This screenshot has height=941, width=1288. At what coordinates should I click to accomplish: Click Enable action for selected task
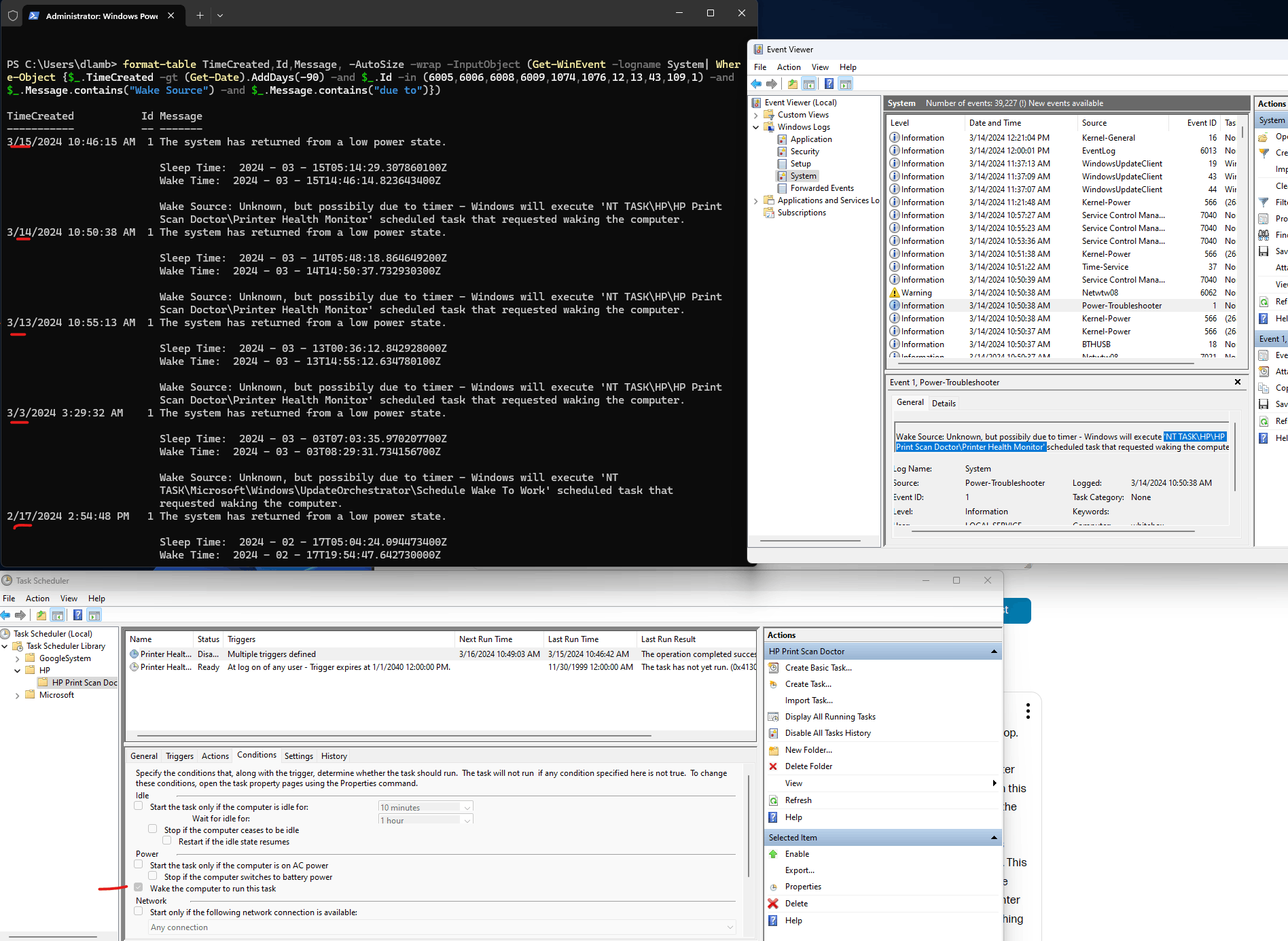(x=797, y=854)
